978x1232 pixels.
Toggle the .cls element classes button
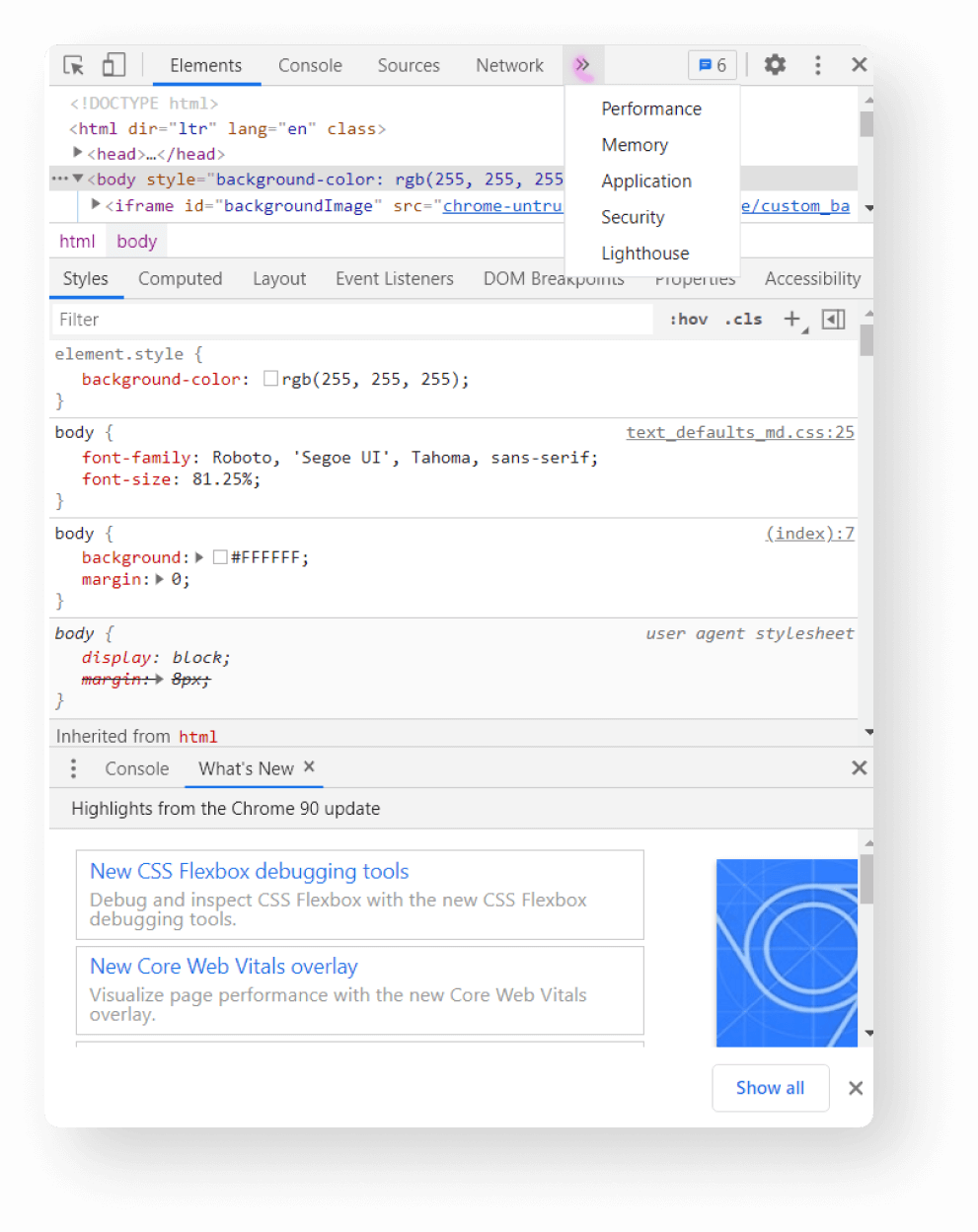coord(743,319)
